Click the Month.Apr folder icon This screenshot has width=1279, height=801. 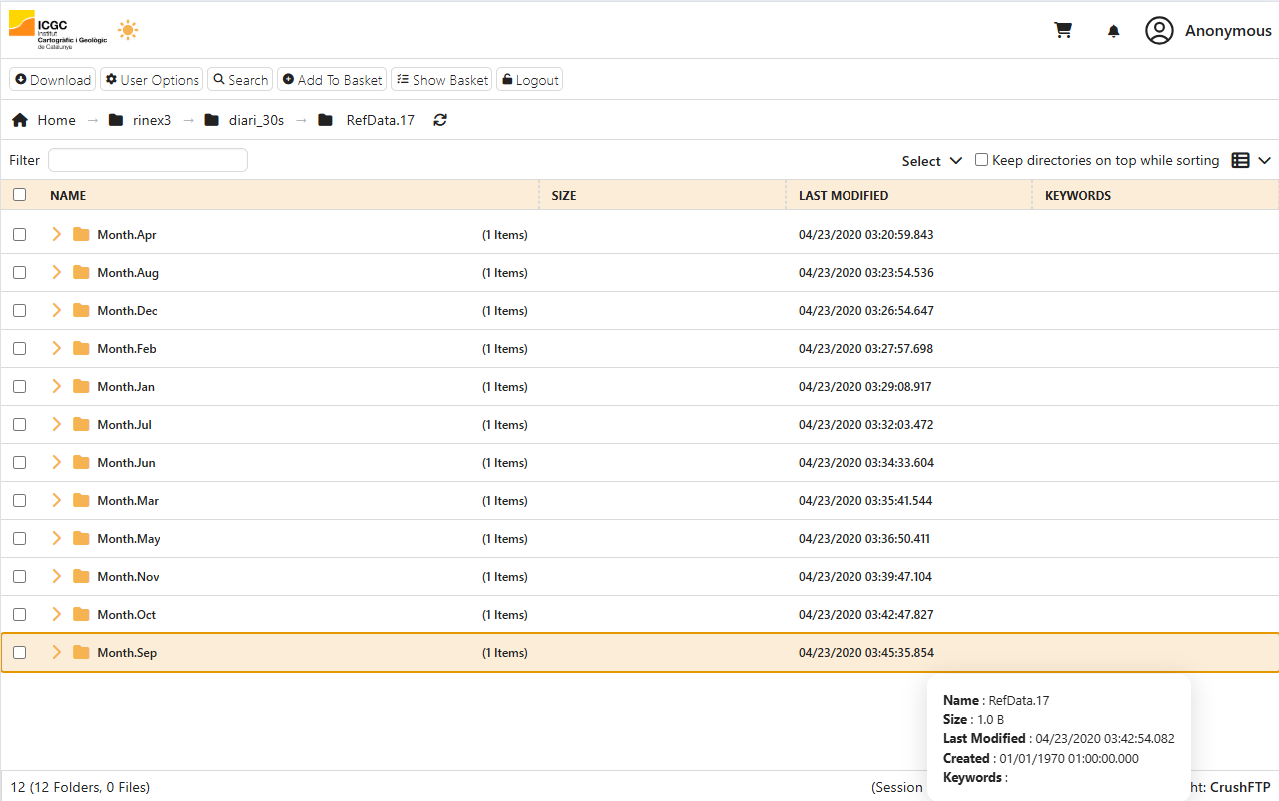tap(81, 234)
